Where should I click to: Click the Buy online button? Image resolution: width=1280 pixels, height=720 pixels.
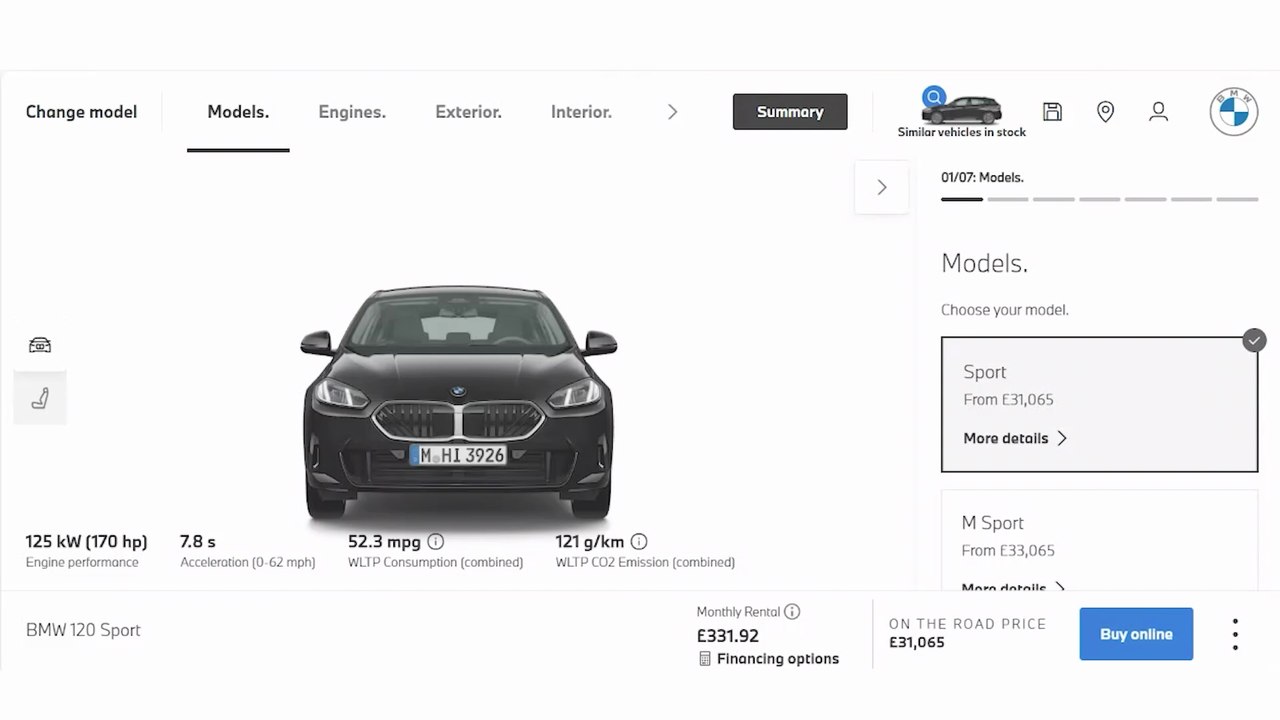[1136, 634]
